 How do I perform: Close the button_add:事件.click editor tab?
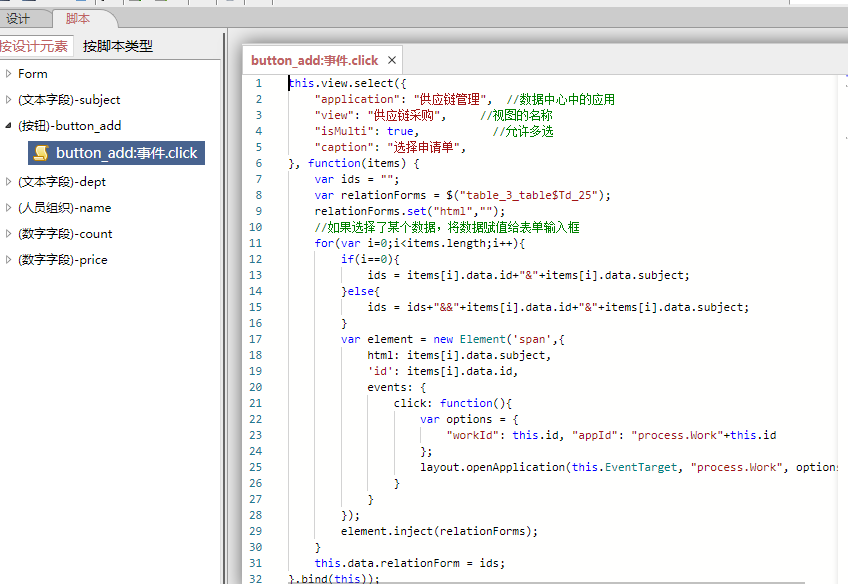point(392,61)
